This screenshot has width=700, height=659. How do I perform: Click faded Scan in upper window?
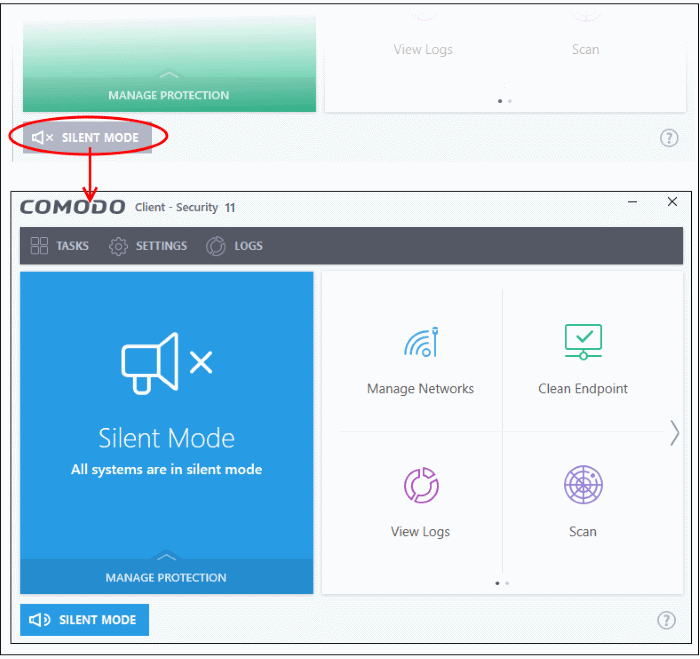point(585,50)
